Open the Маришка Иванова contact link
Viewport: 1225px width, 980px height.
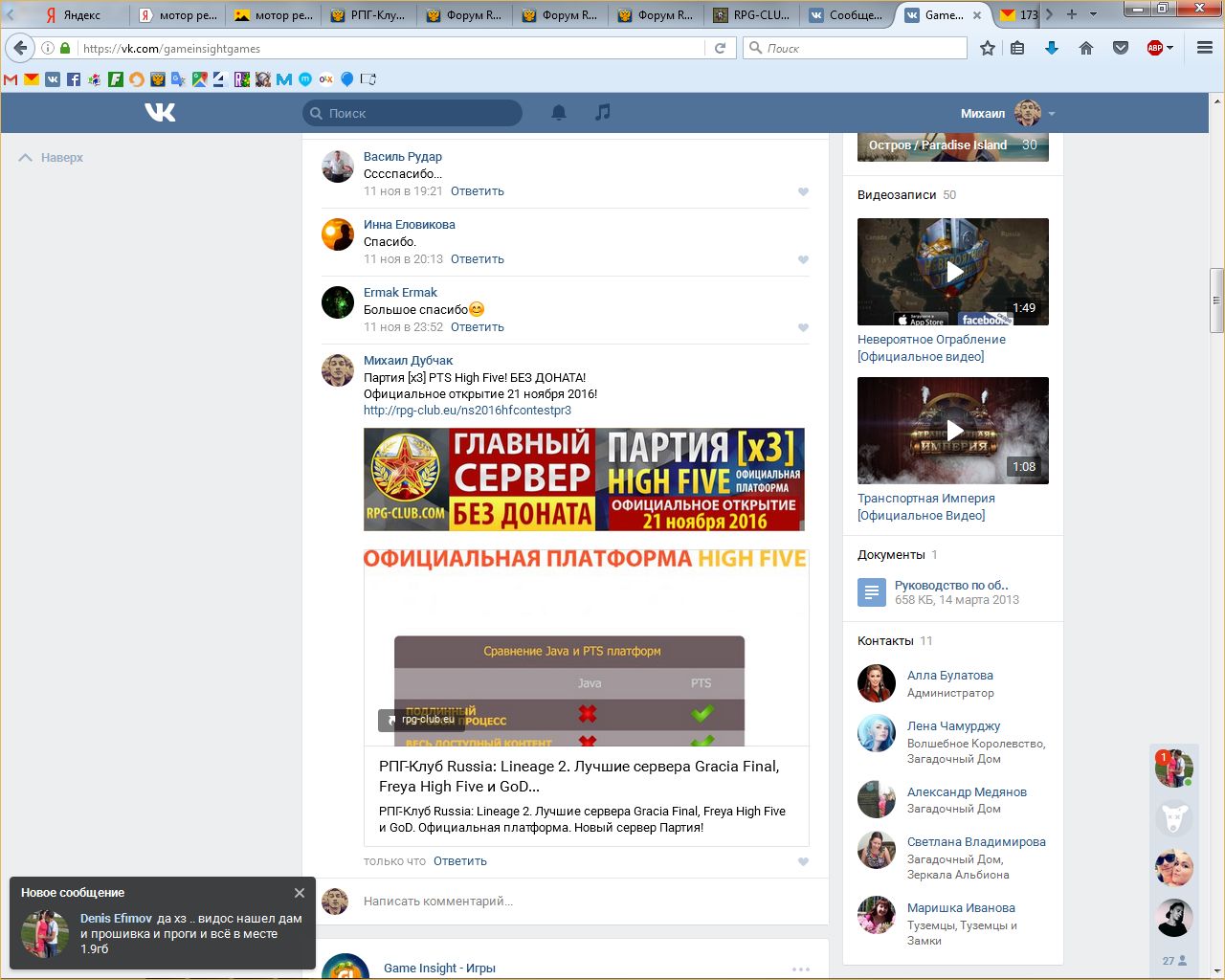(961, 908)
